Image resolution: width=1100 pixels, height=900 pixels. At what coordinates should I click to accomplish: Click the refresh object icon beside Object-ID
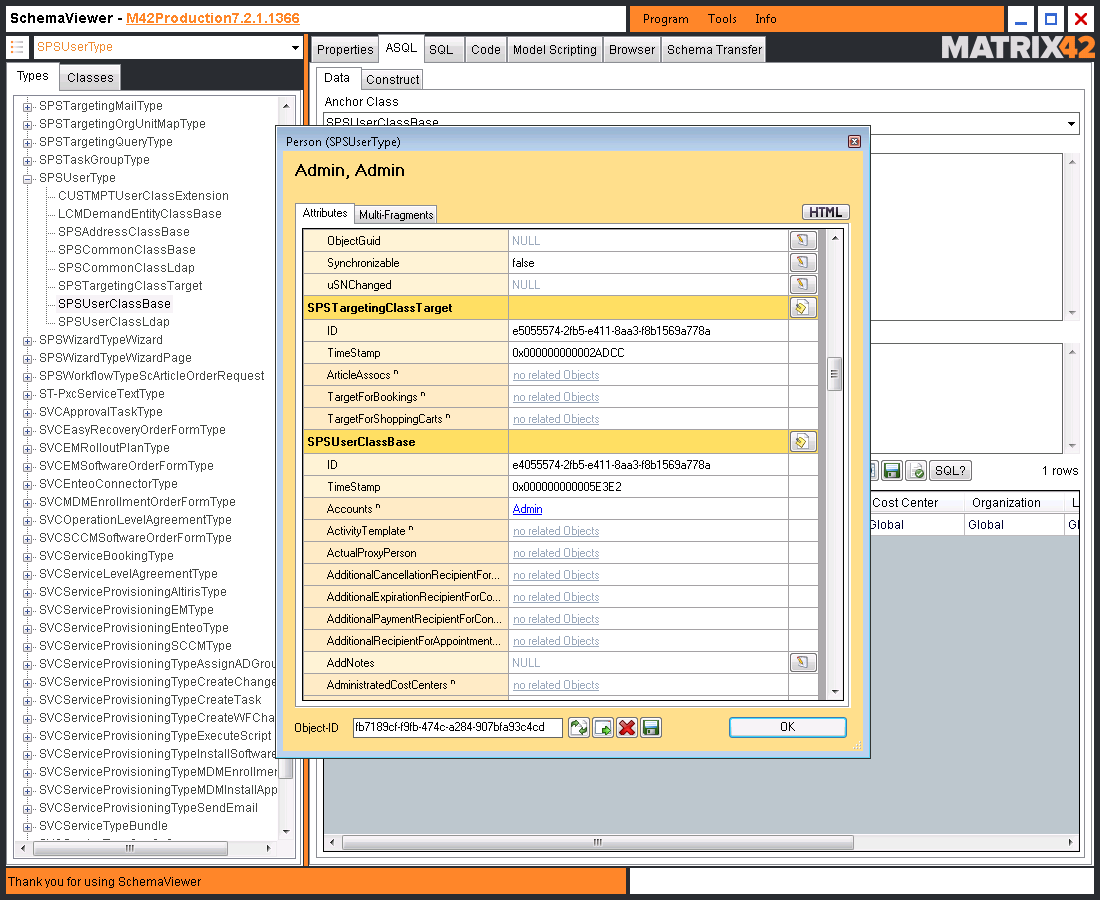pos(579,727)
